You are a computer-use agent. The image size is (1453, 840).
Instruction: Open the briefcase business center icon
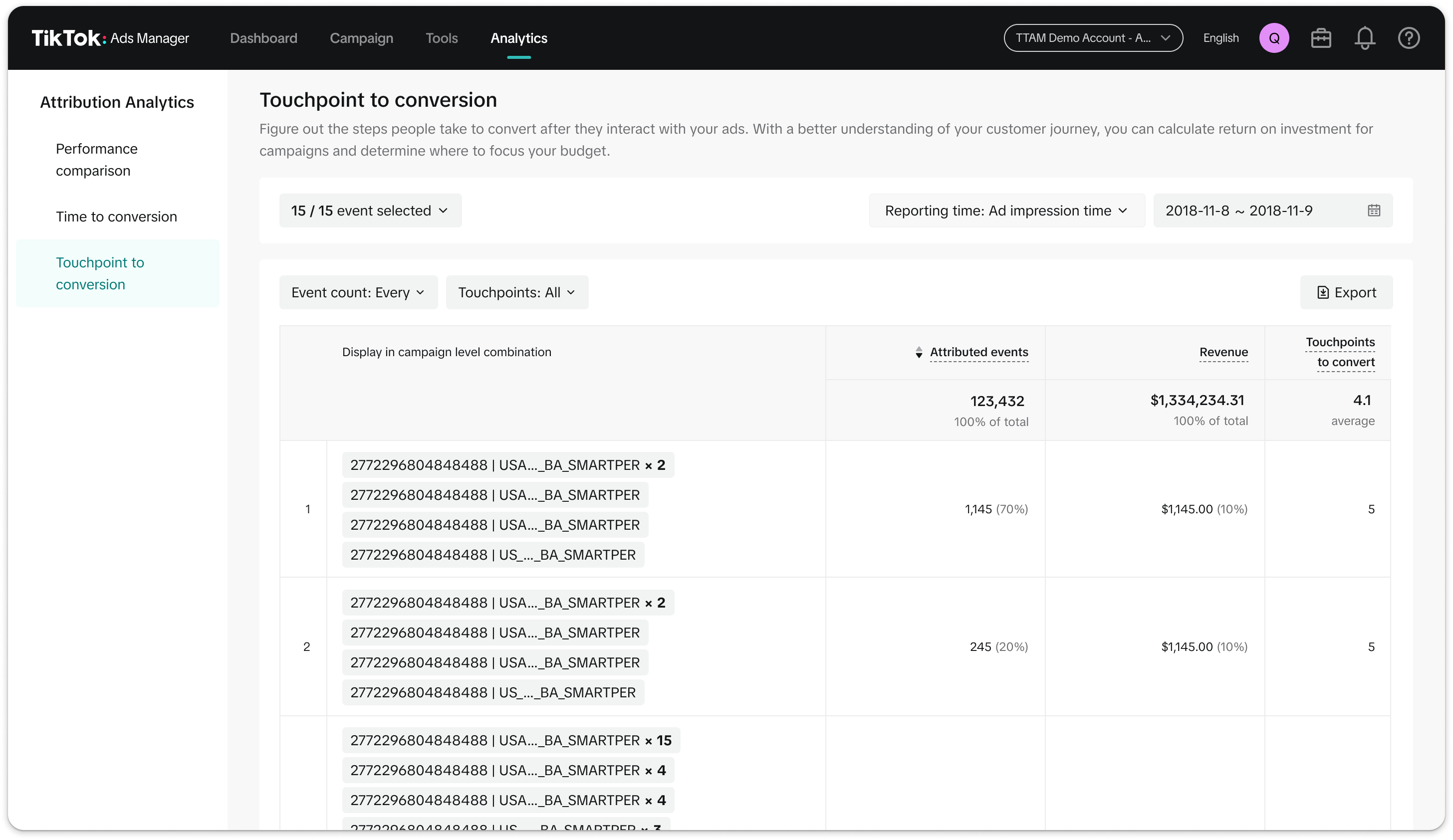tap(1320, 38)
